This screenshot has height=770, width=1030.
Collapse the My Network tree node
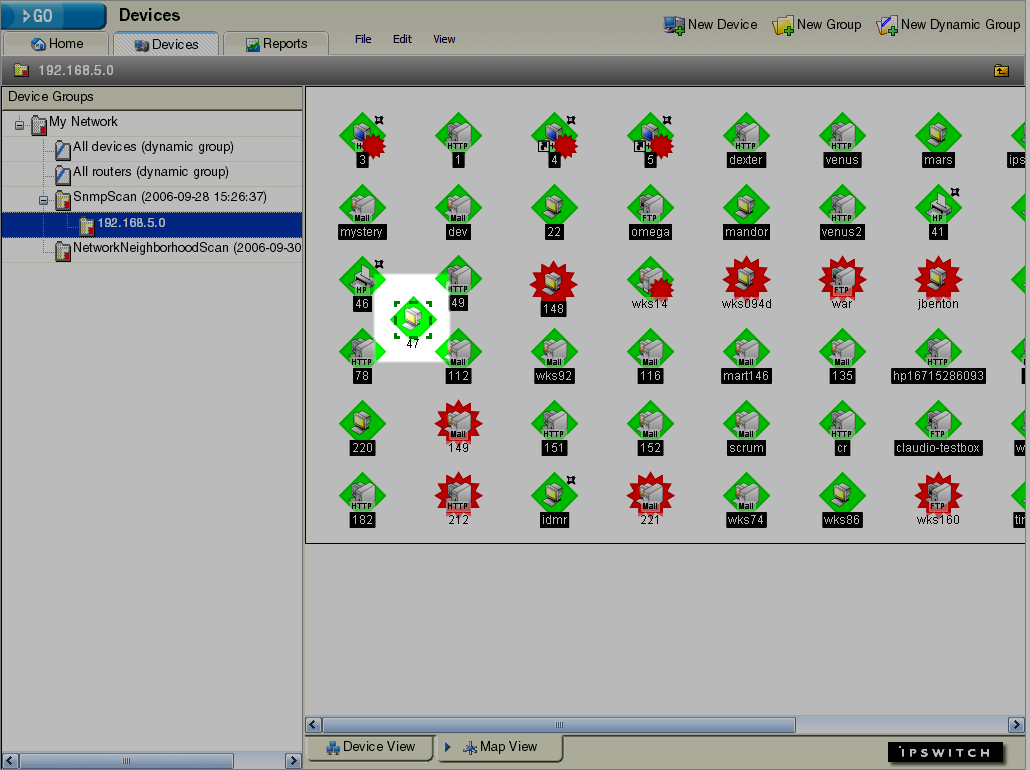[x=20, y=124]
